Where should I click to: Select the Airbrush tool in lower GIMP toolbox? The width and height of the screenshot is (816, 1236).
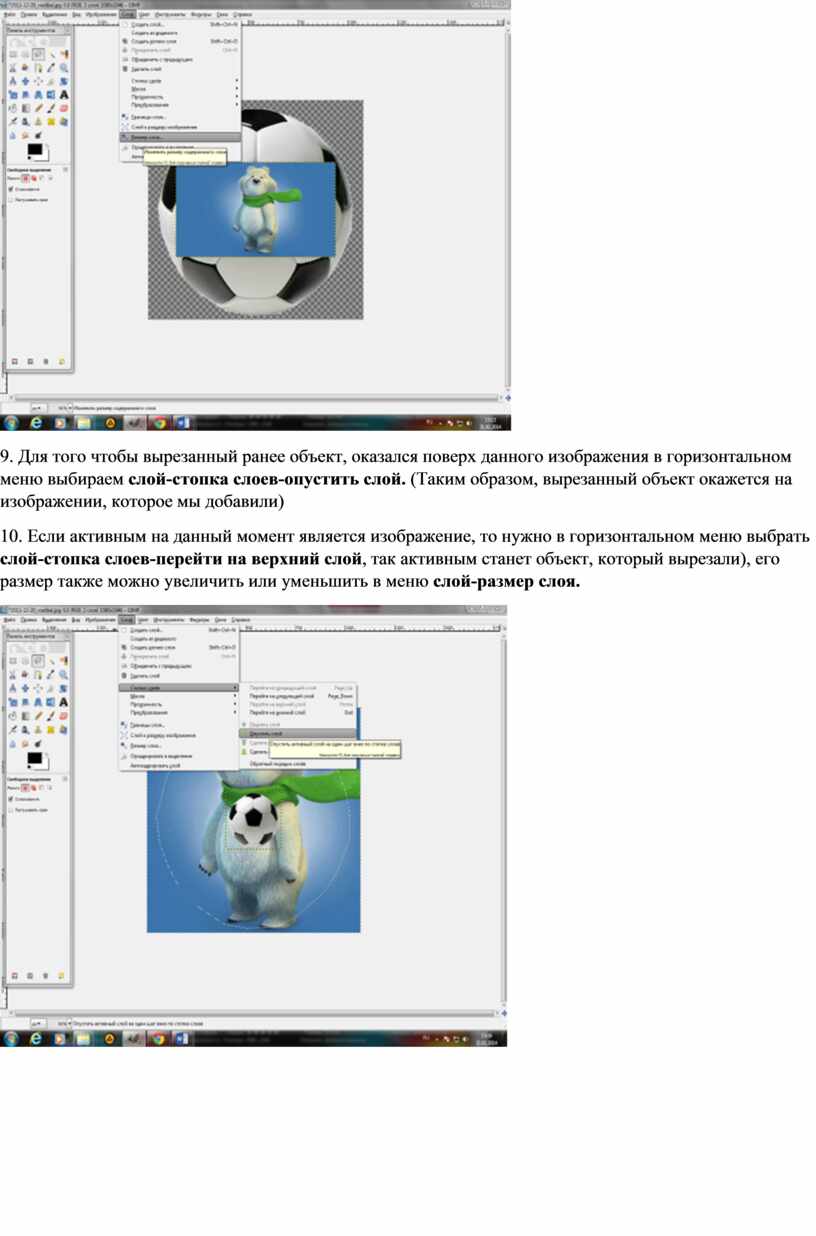coord(13,728)
